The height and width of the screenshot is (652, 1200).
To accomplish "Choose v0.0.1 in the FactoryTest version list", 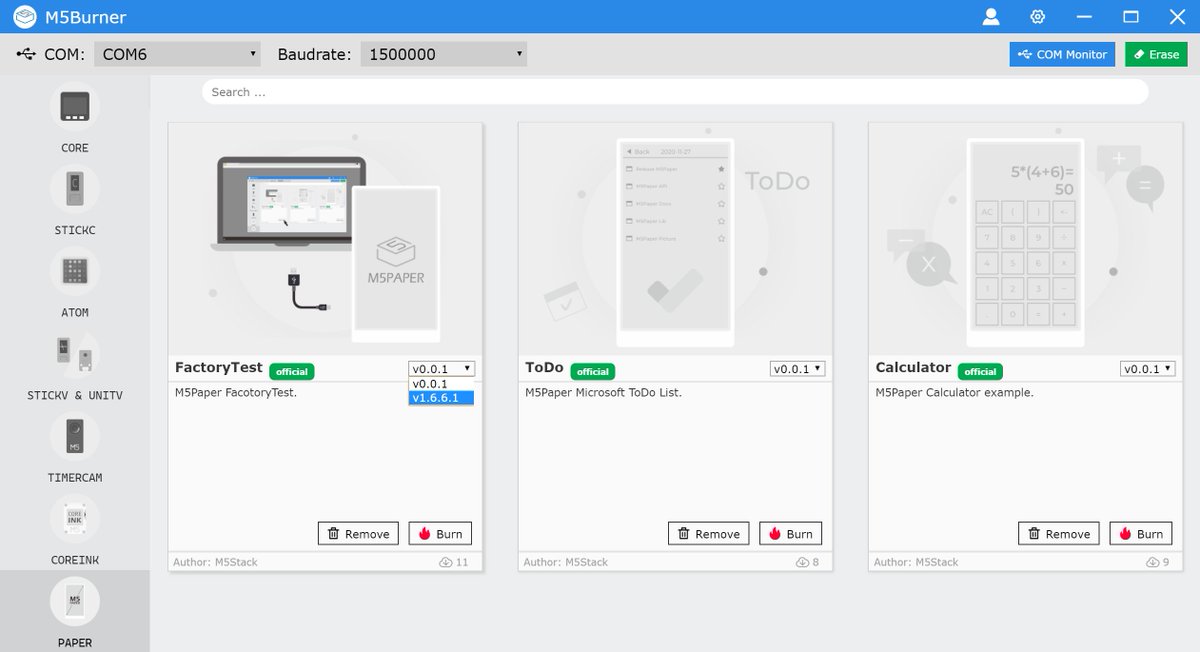I will (x=441, y=384).
